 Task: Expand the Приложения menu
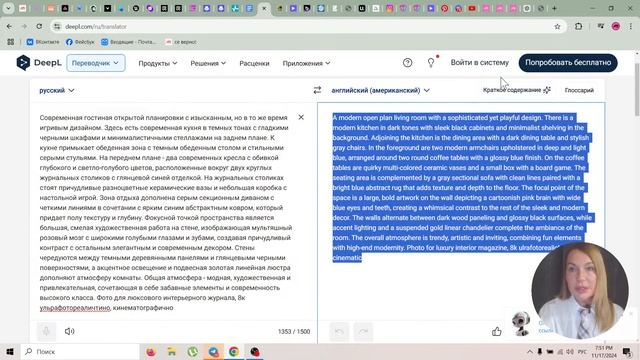click(306, 63)
